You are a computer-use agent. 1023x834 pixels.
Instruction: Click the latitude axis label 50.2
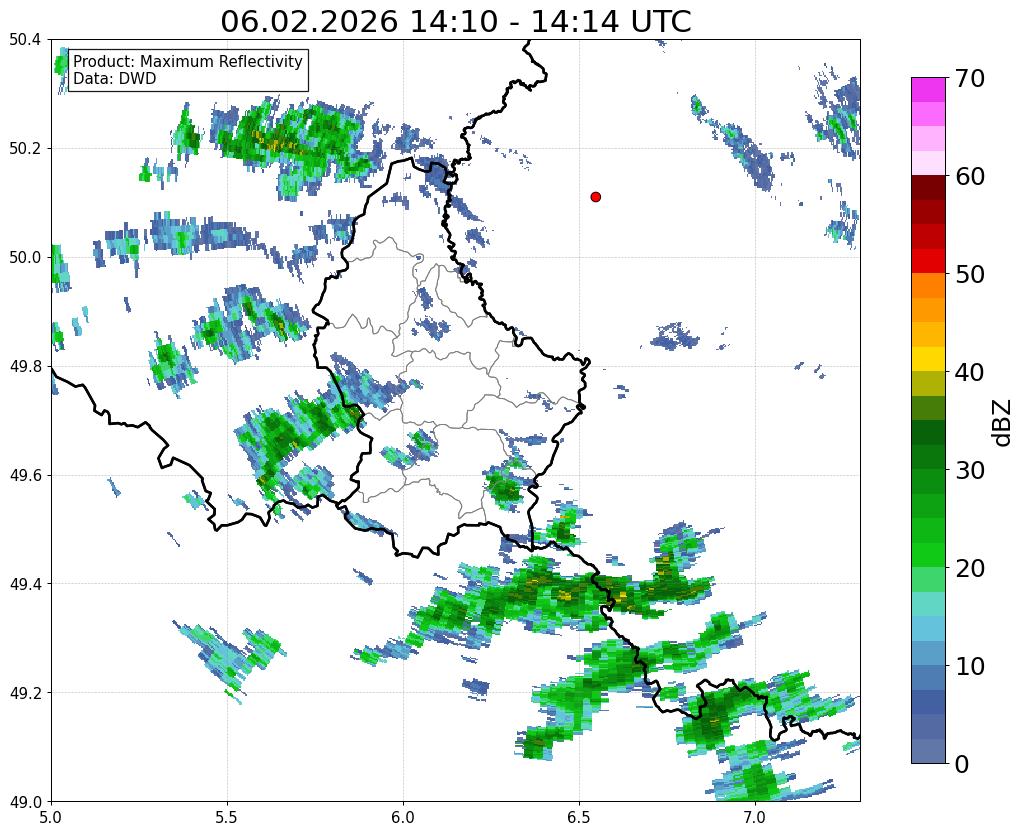25,149
